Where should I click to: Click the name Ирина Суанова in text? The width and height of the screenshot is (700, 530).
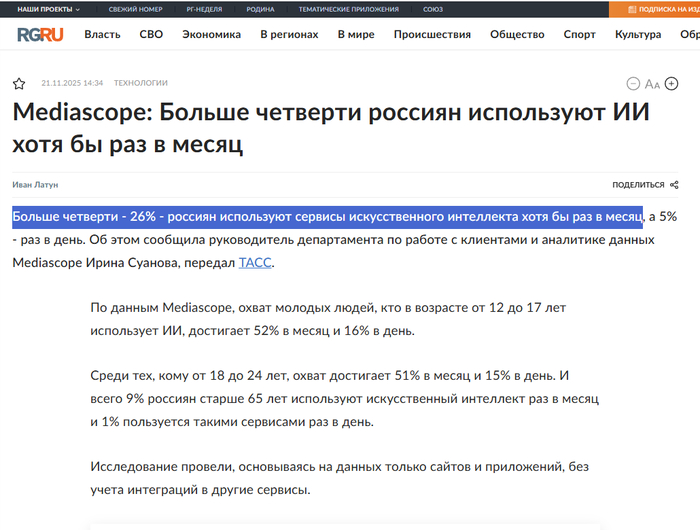click(x=132, y=263)
